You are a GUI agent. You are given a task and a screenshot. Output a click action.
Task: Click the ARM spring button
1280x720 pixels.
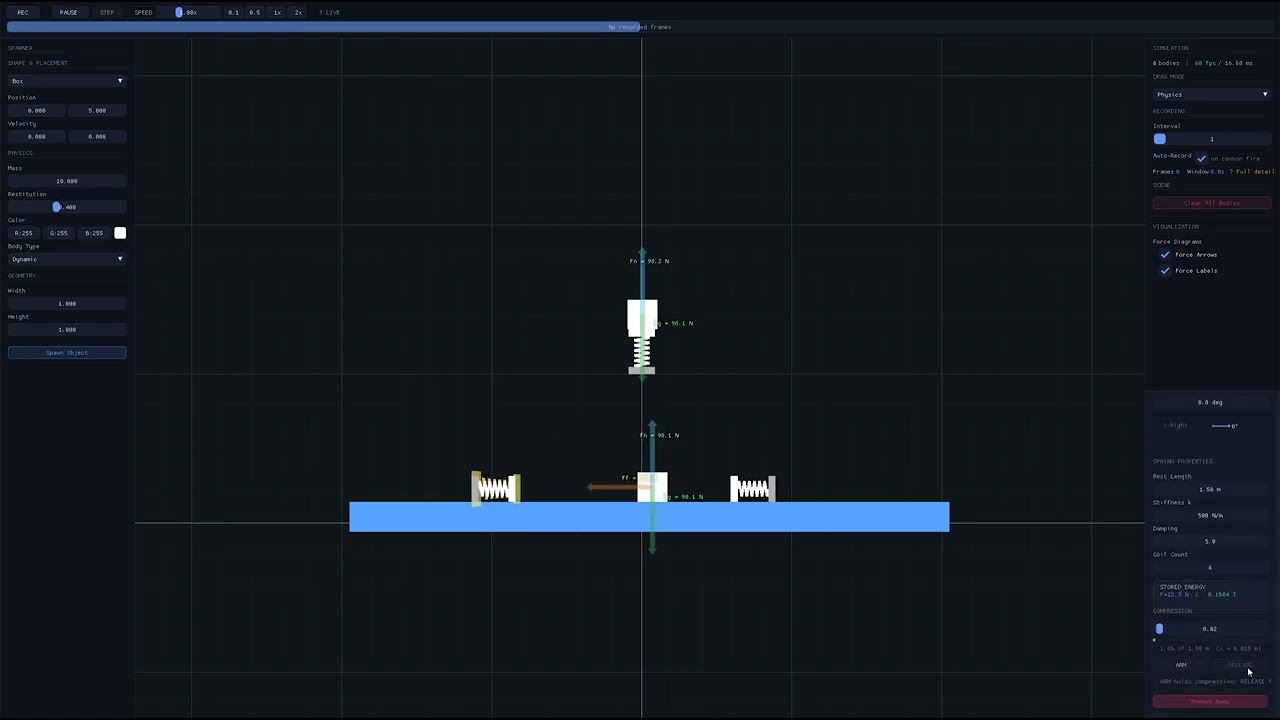click(x=1181, y=665)
